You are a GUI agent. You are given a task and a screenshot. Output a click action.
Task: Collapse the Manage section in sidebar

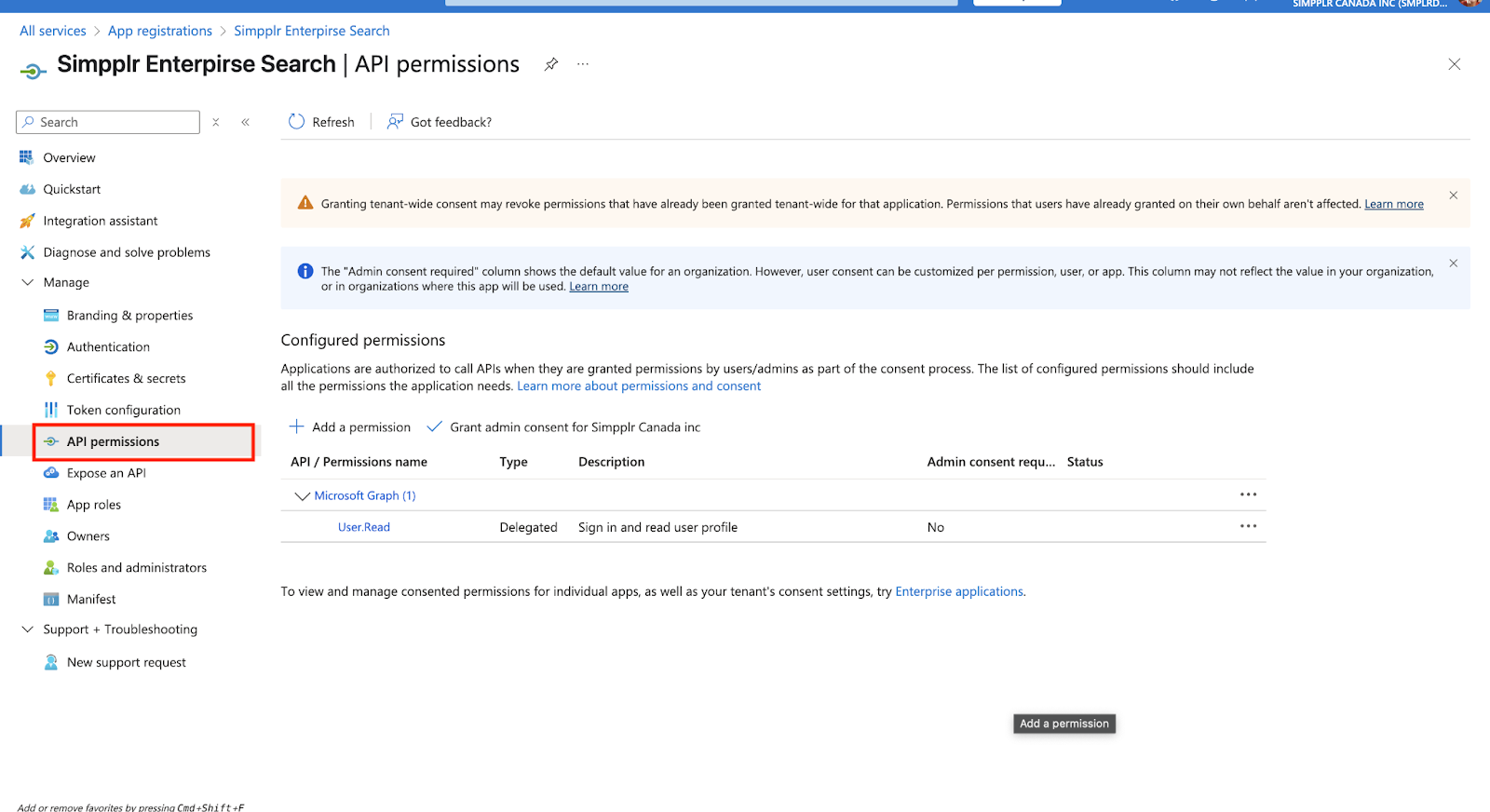coord(28,282)
